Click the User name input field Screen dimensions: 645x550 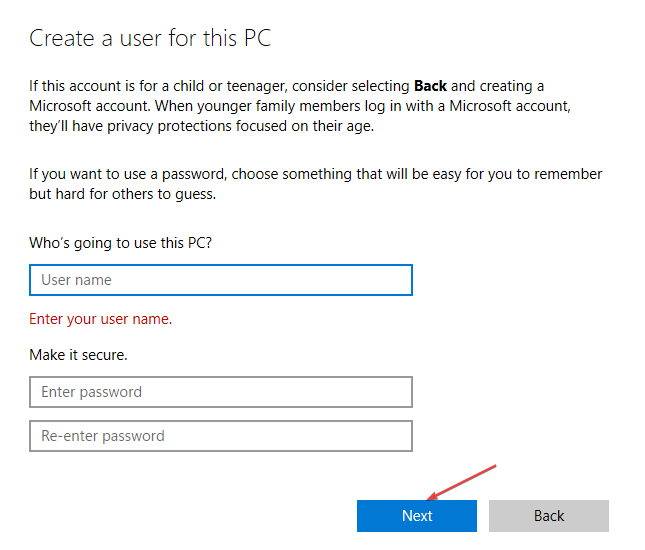click(220, 280)
